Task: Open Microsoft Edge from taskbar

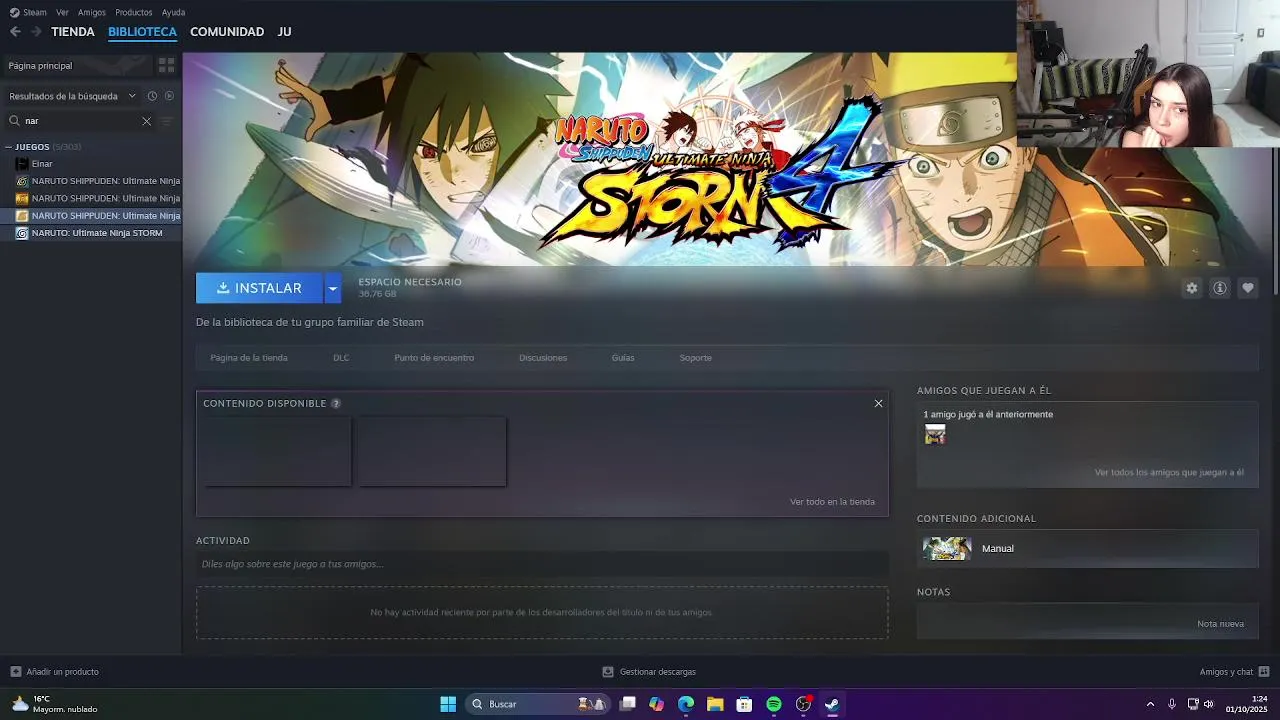Action: 686,704
